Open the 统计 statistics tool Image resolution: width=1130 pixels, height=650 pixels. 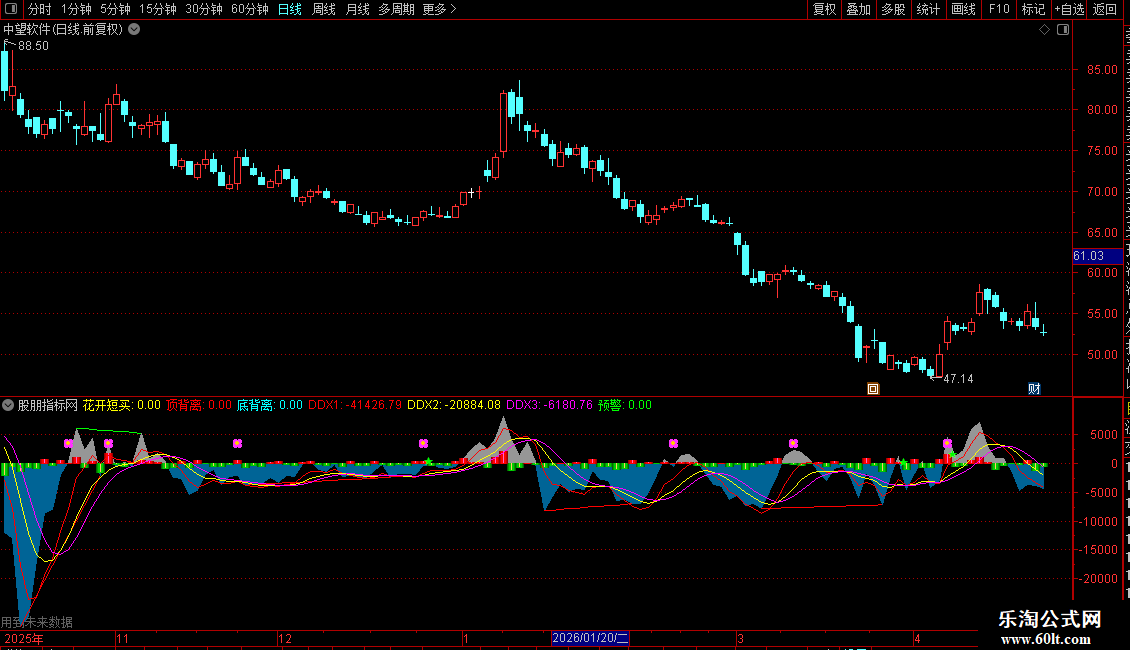928,9
